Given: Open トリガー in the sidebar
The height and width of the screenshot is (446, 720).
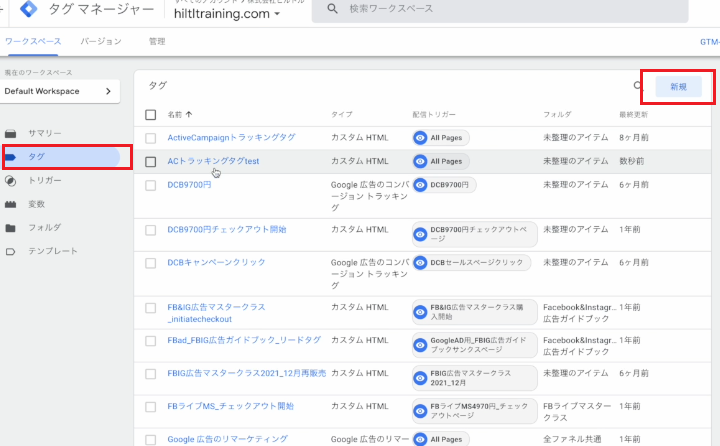Looking at the screenshot, I should coord(45,181).
